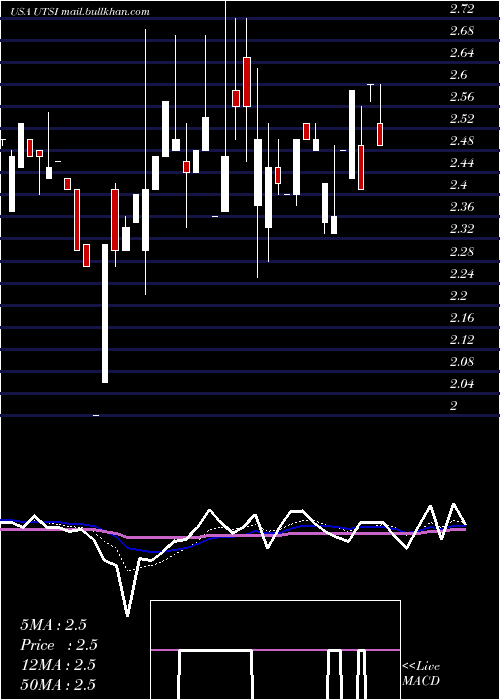Click the 2.56 price axis label
Viewport: 500px width, 700px height.
[x=462, y=97]
